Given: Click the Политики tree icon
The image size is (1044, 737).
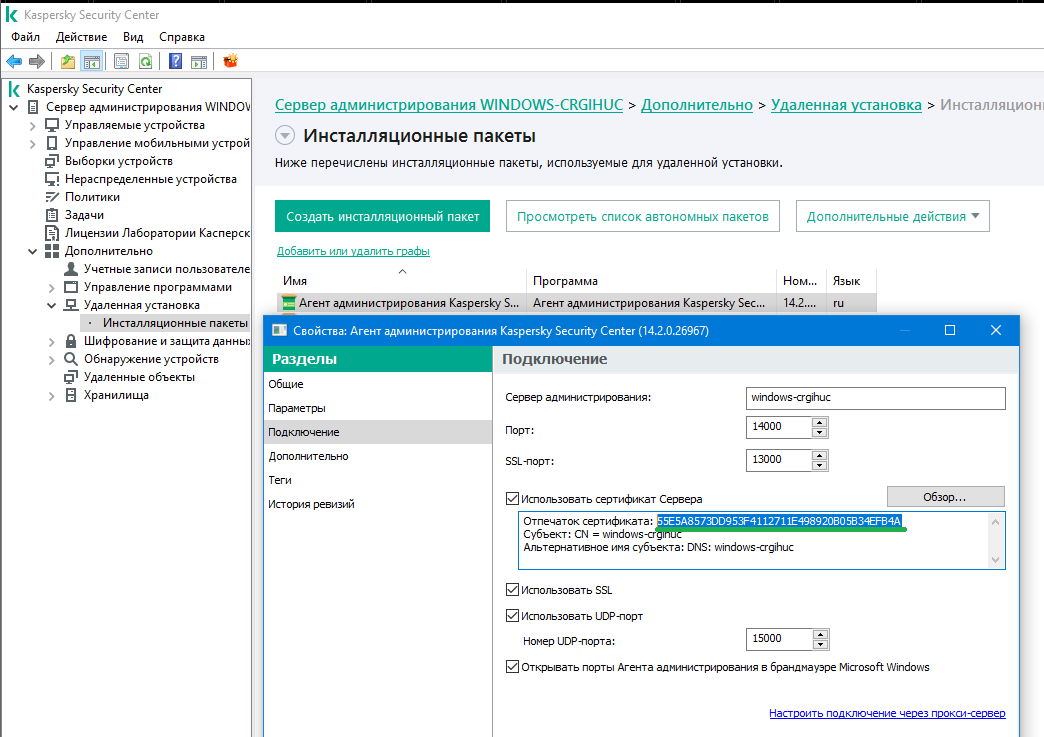Looking at the screenshot, I should click(53, 197).
